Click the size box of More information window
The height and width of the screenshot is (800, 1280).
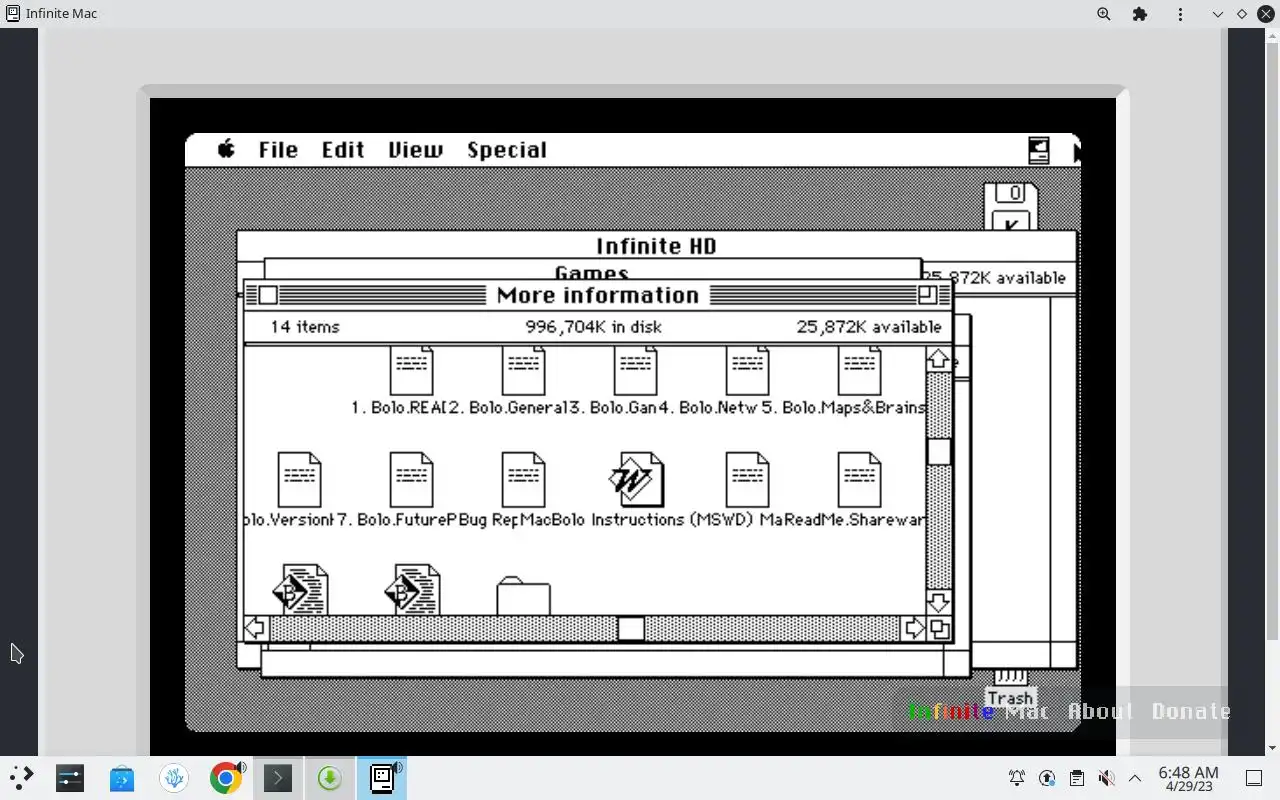point(938,628)
